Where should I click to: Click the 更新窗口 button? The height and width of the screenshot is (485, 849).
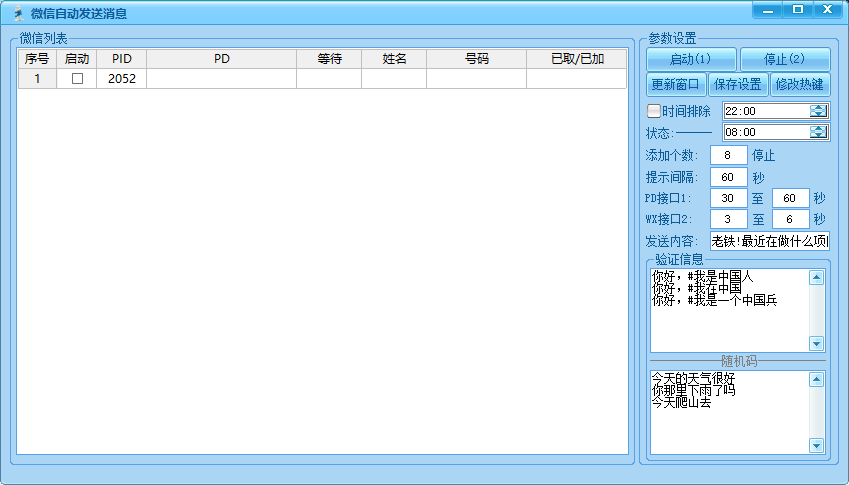[x=676, y=84]
